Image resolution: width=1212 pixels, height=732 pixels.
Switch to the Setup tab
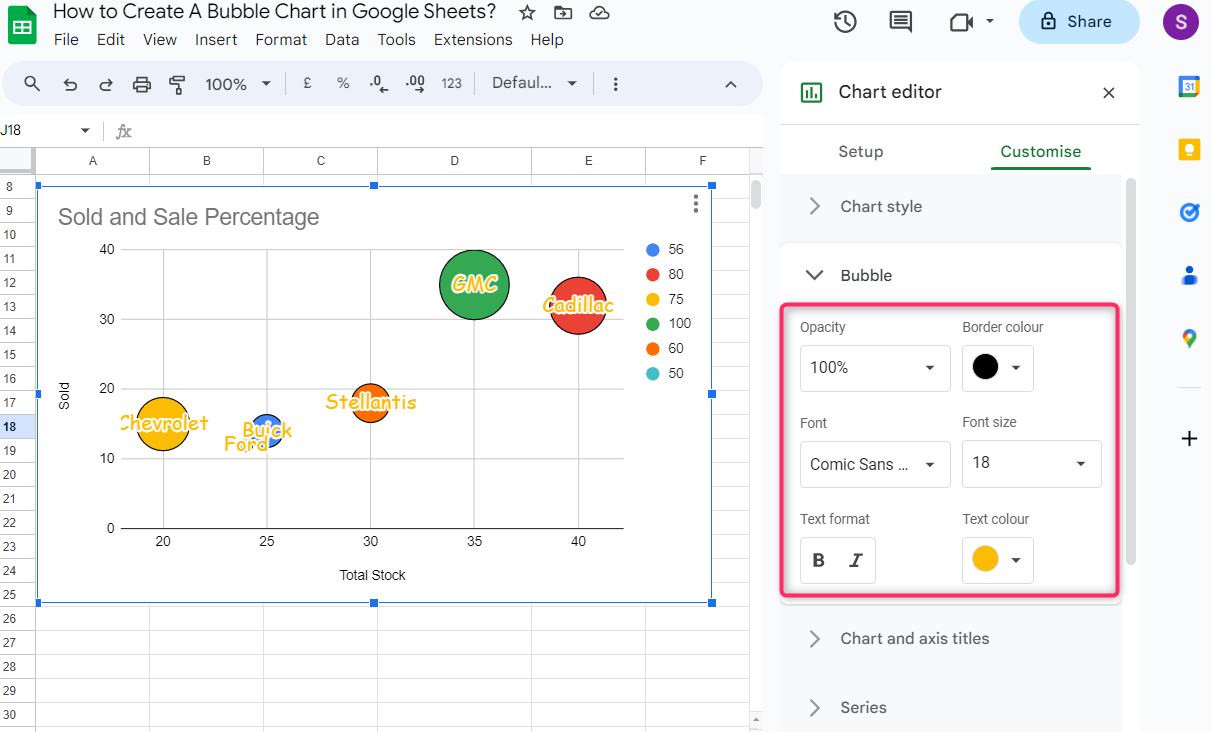tap(860, 152)
